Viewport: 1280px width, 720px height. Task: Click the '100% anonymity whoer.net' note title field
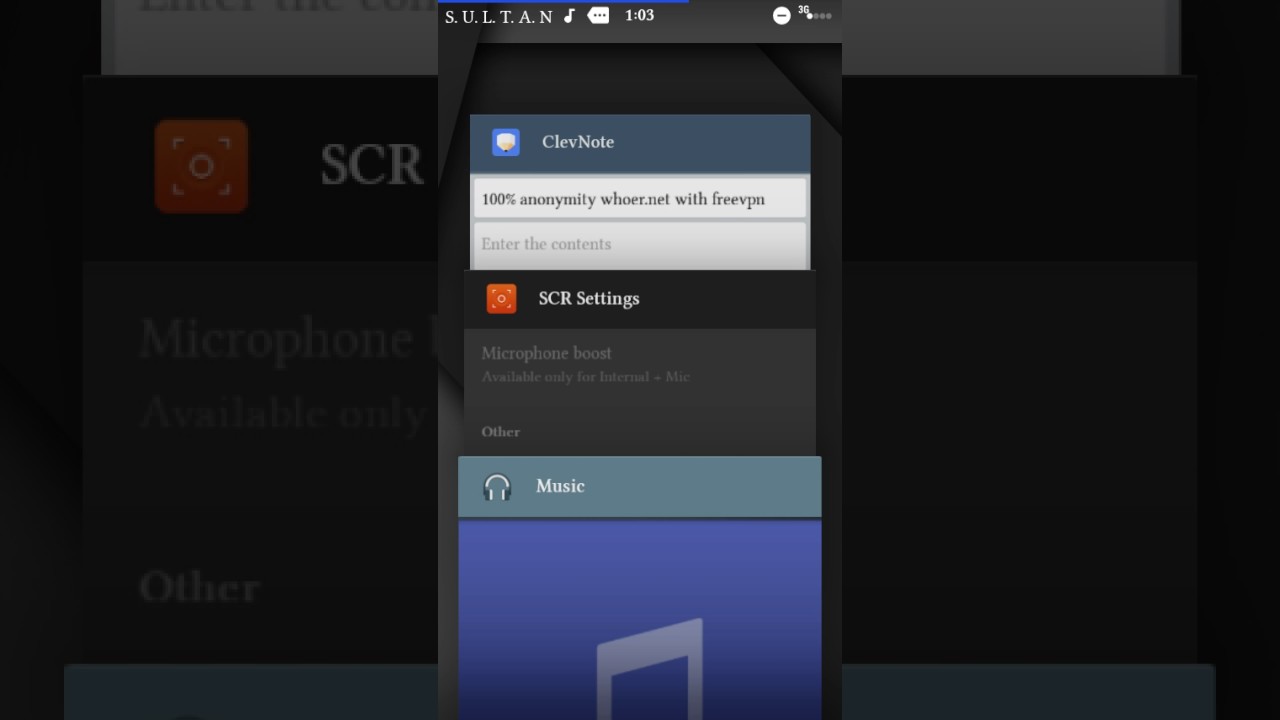pyautogui.click(x=640, y=198)
